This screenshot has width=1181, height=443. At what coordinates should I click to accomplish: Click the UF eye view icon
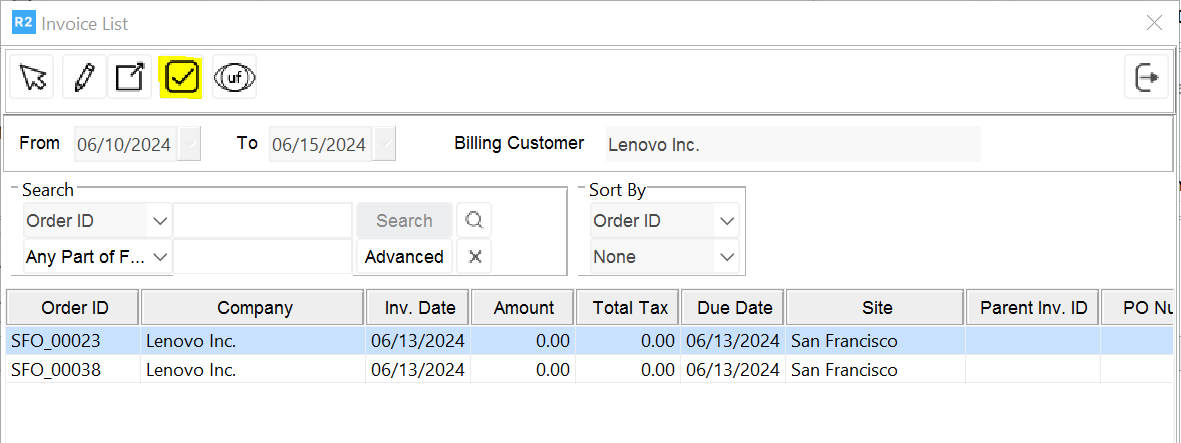[235, 77]
